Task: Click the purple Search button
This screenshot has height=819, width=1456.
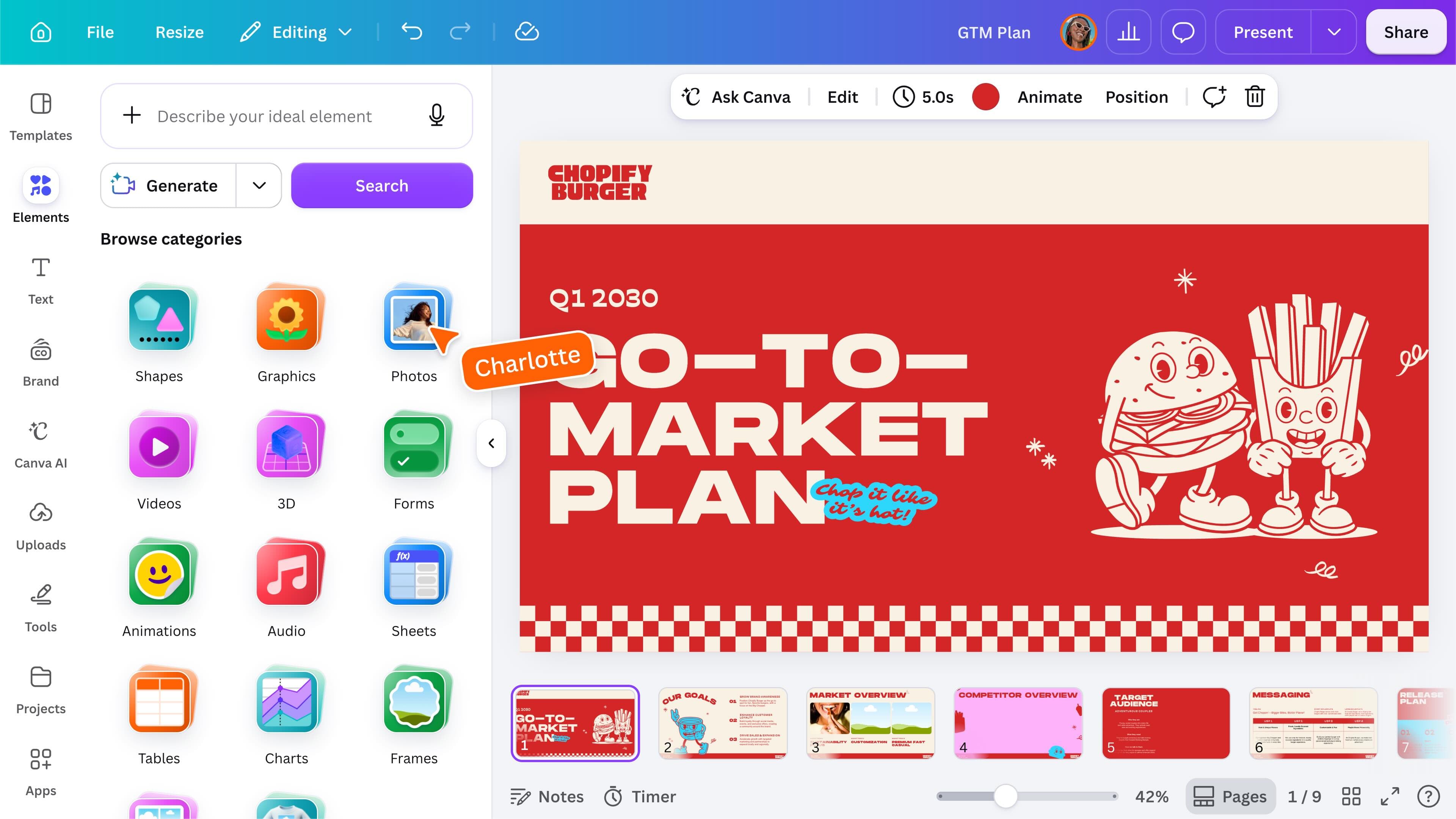Action: point(382,185)
